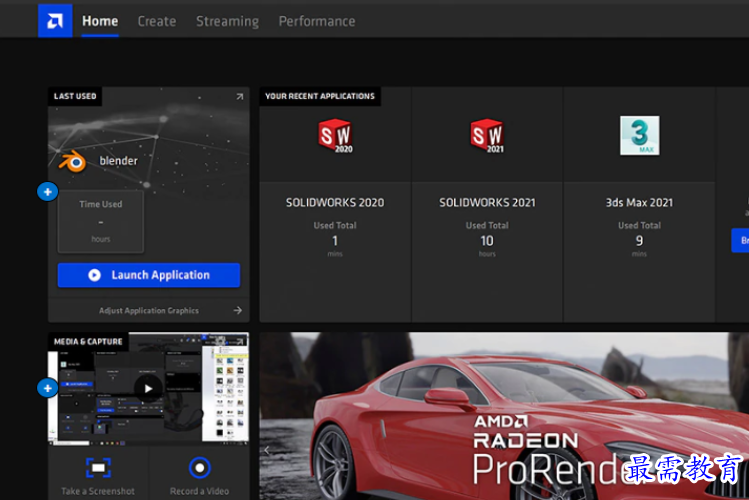This screenshot has width=749, height=500.
Task: Click the partially visible blue button at right
Action: pyautogui.click(x=740, y=240)
